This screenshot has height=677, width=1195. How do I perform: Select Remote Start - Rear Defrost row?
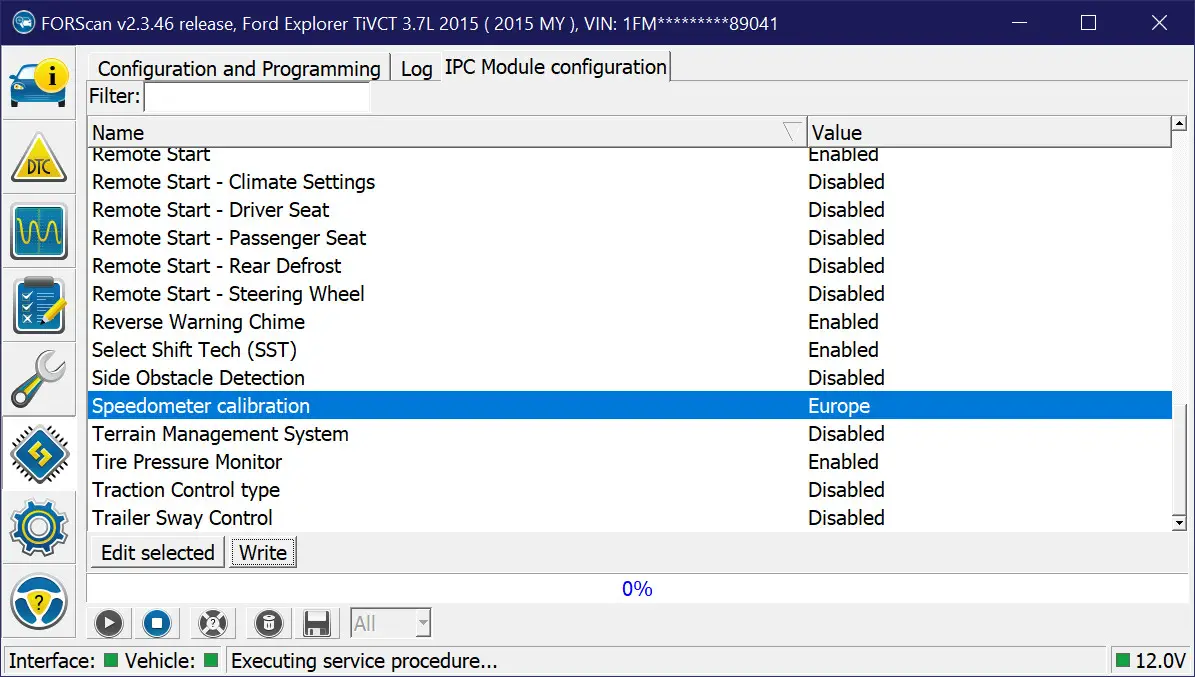pyautogui.click(x=630, y=266)
